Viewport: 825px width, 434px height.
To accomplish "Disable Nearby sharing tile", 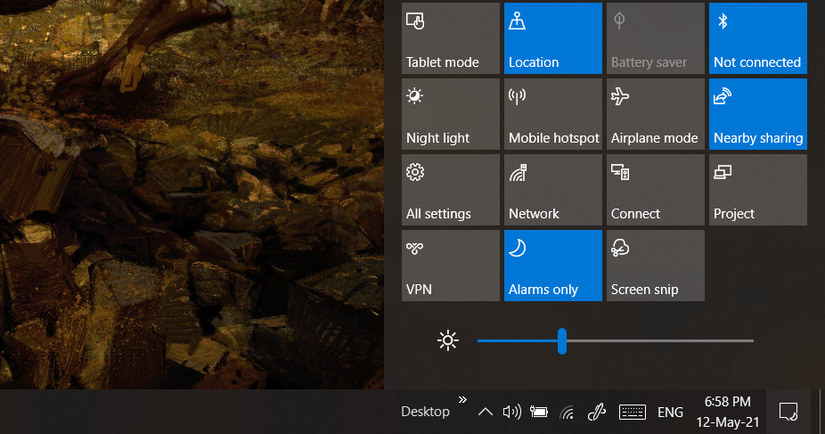I will tap(757, 114).
